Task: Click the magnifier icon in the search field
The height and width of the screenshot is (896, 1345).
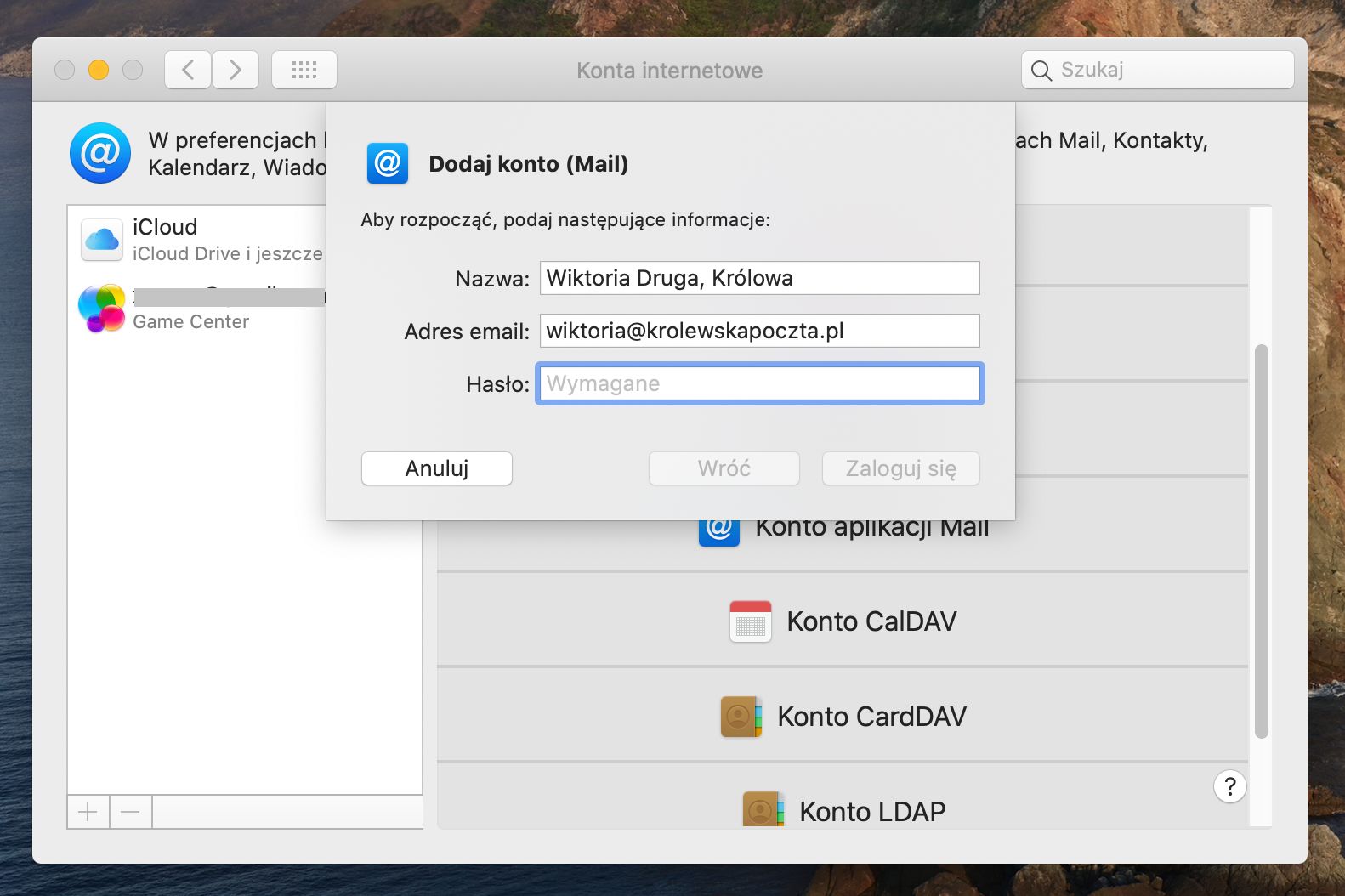Action: 1041,70
